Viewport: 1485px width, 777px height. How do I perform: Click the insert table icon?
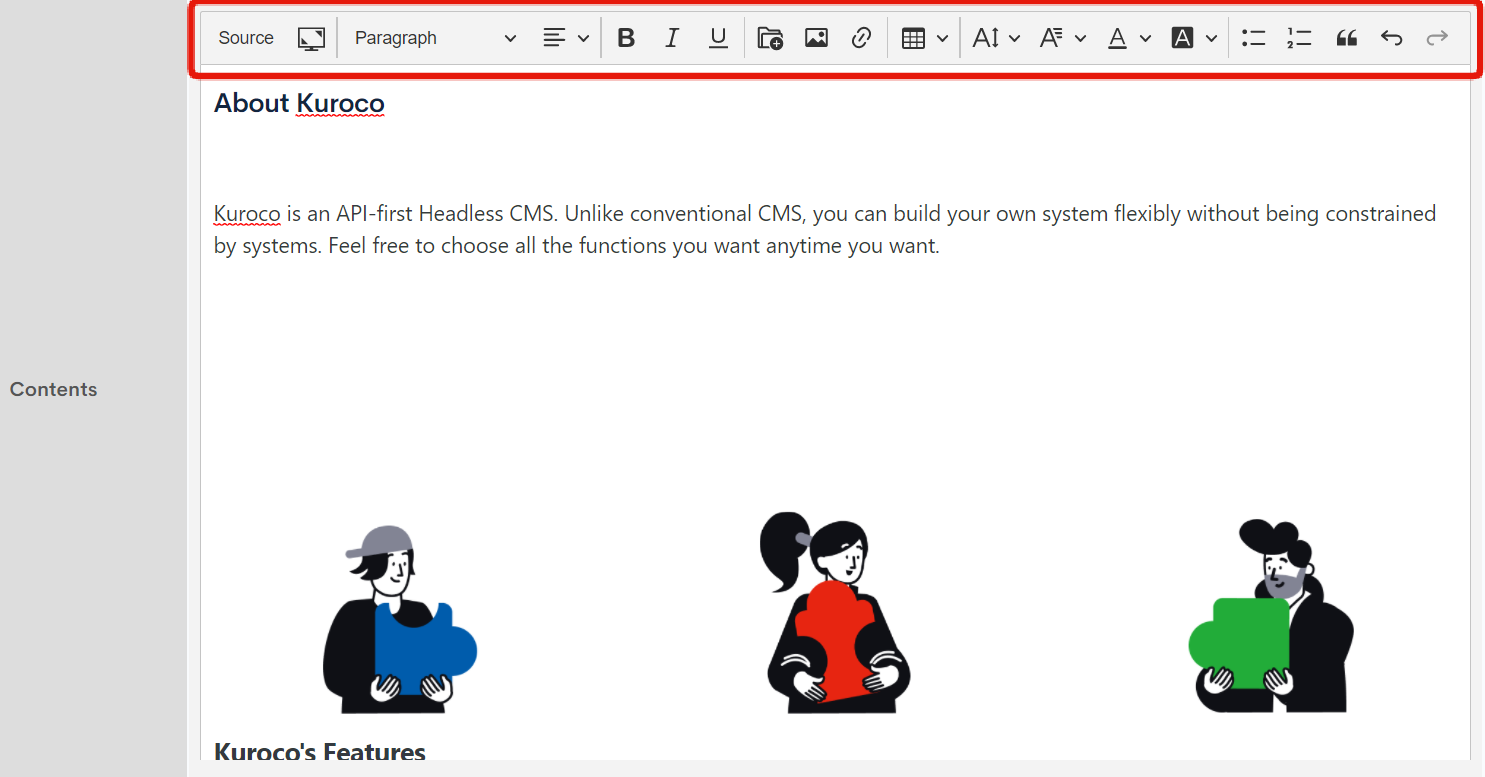click(913, 38)
